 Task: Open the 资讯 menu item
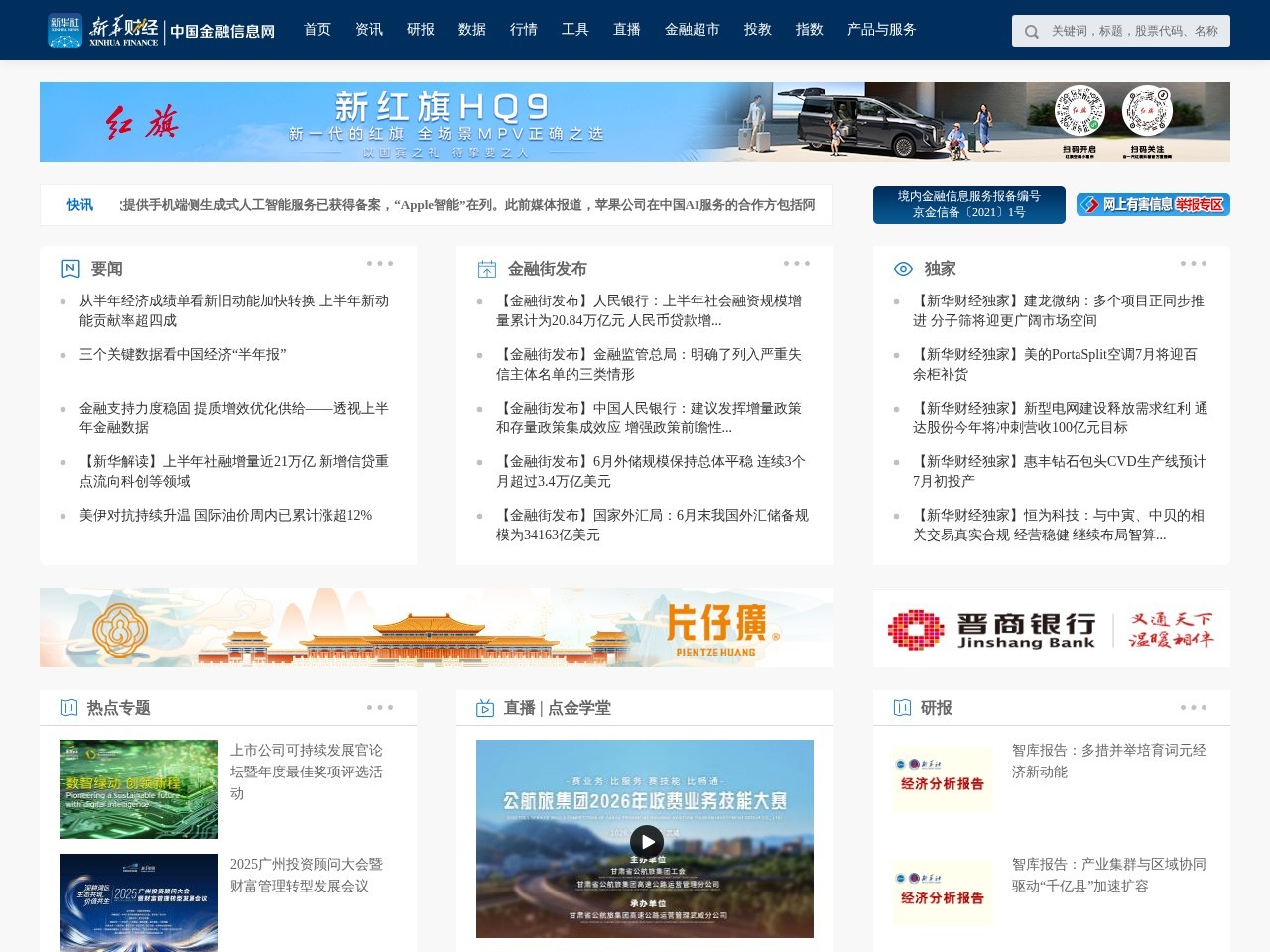[369, 30]
